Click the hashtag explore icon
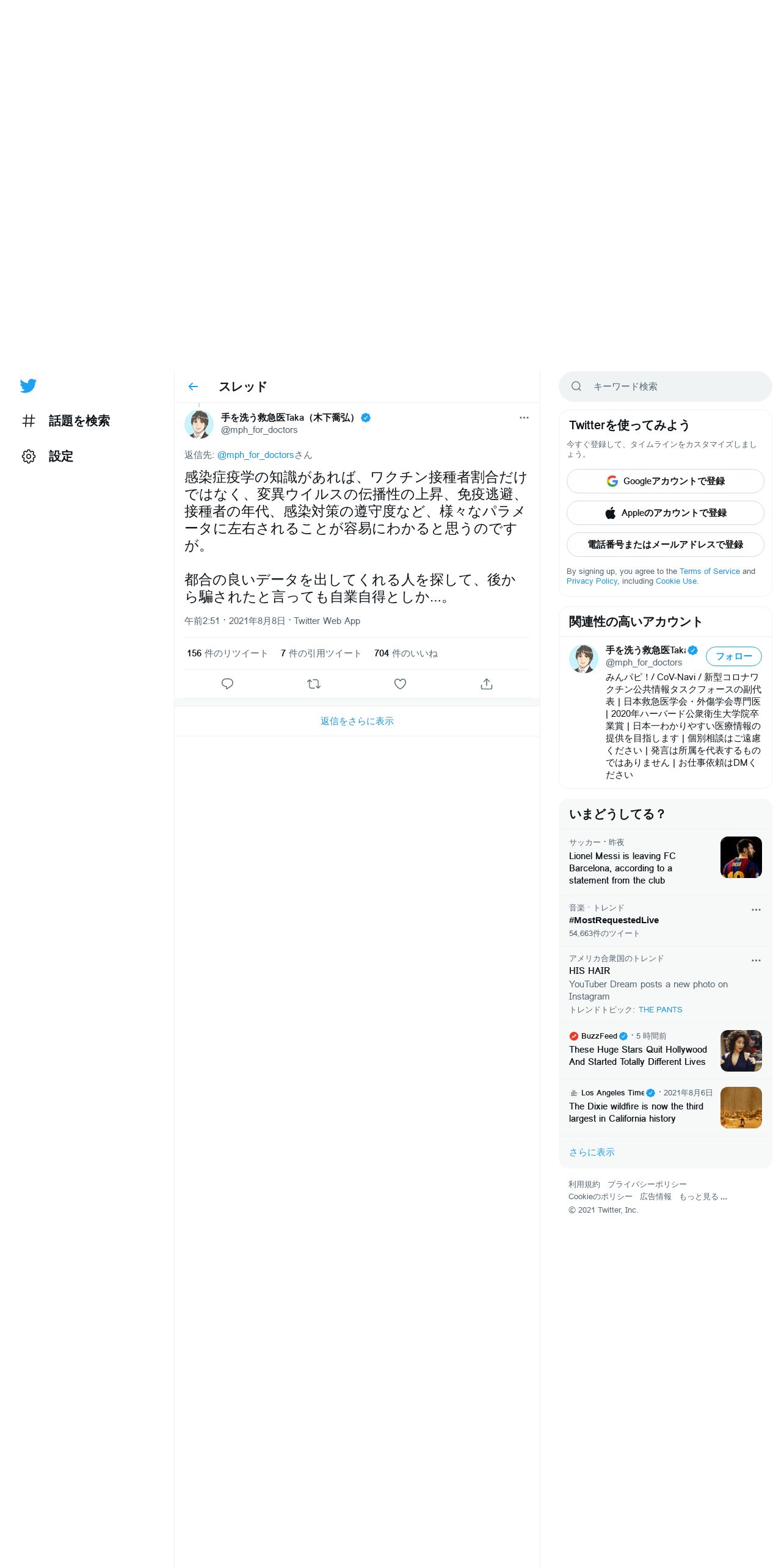The image size is (784, 1568). [x=29, y=421]
